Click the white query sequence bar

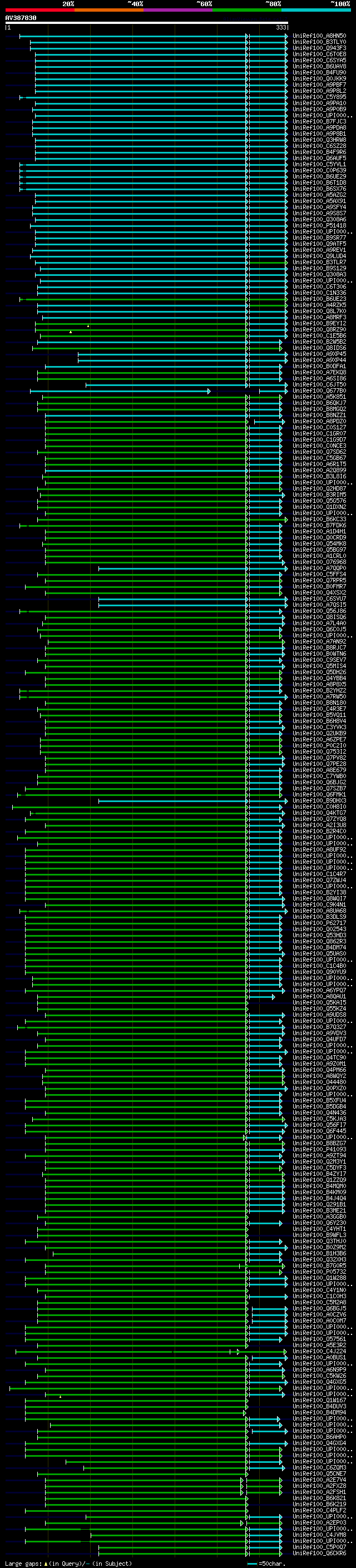coord(147,23)
